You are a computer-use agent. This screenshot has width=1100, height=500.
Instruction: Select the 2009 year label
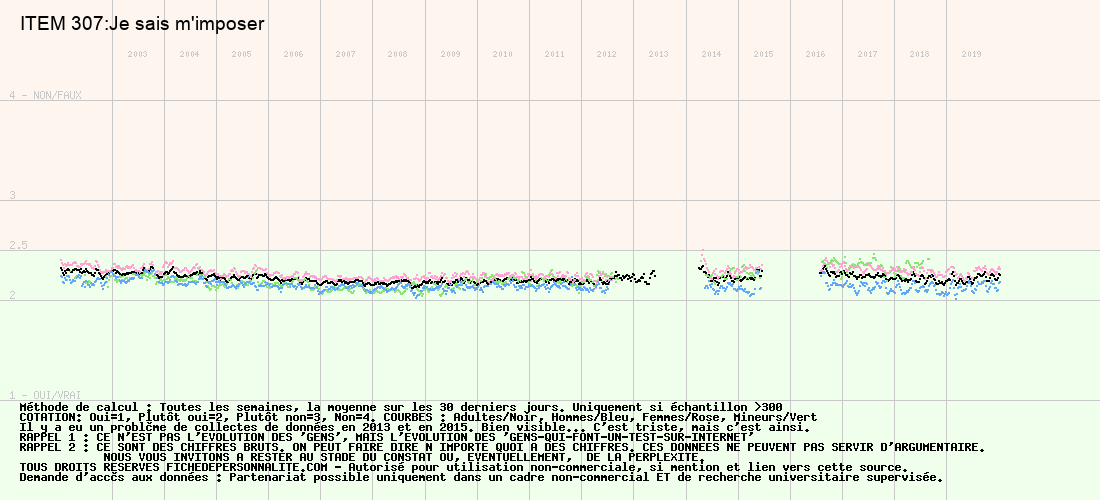(450, 54)
